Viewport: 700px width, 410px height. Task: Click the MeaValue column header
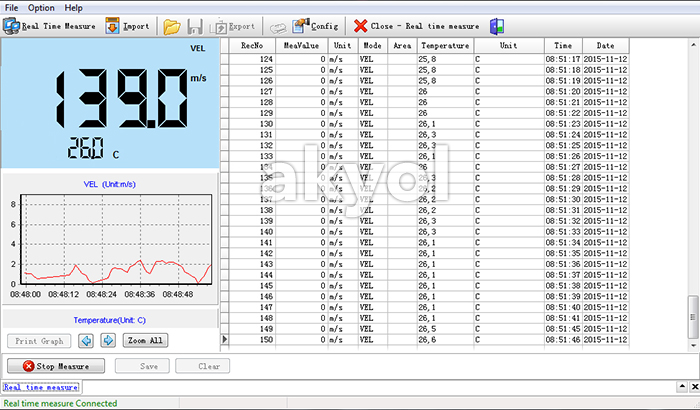302,46
